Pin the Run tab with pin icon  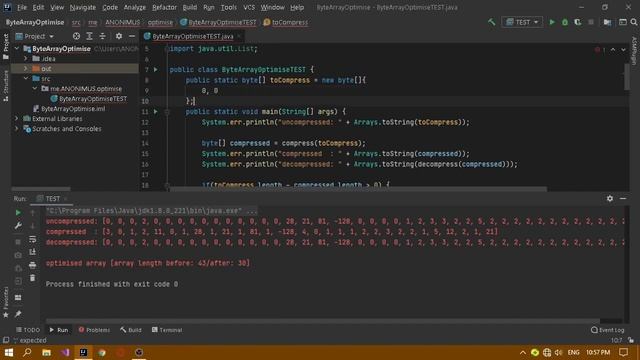coord(18,314)
